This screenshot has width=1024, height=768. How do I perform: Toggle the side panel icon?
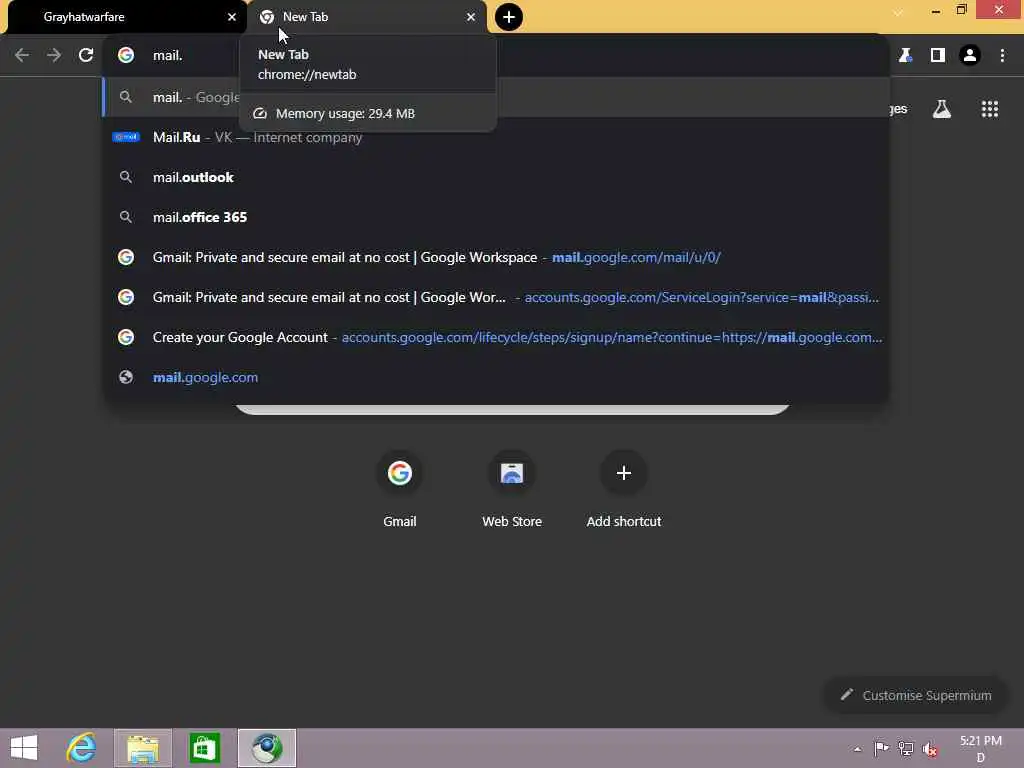[x=938, y=56]
